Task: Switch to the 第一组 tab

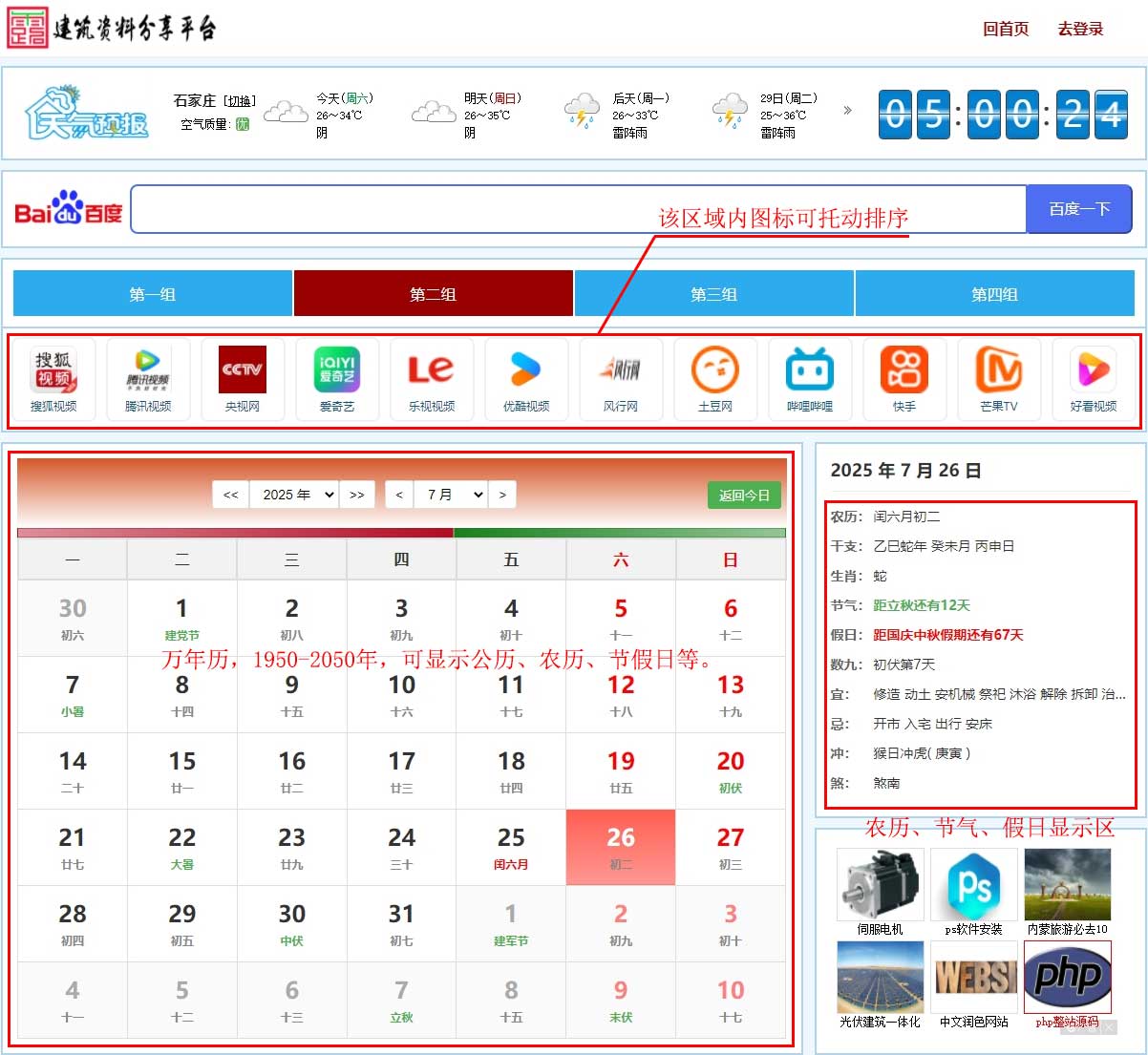Action: [153, 294]
